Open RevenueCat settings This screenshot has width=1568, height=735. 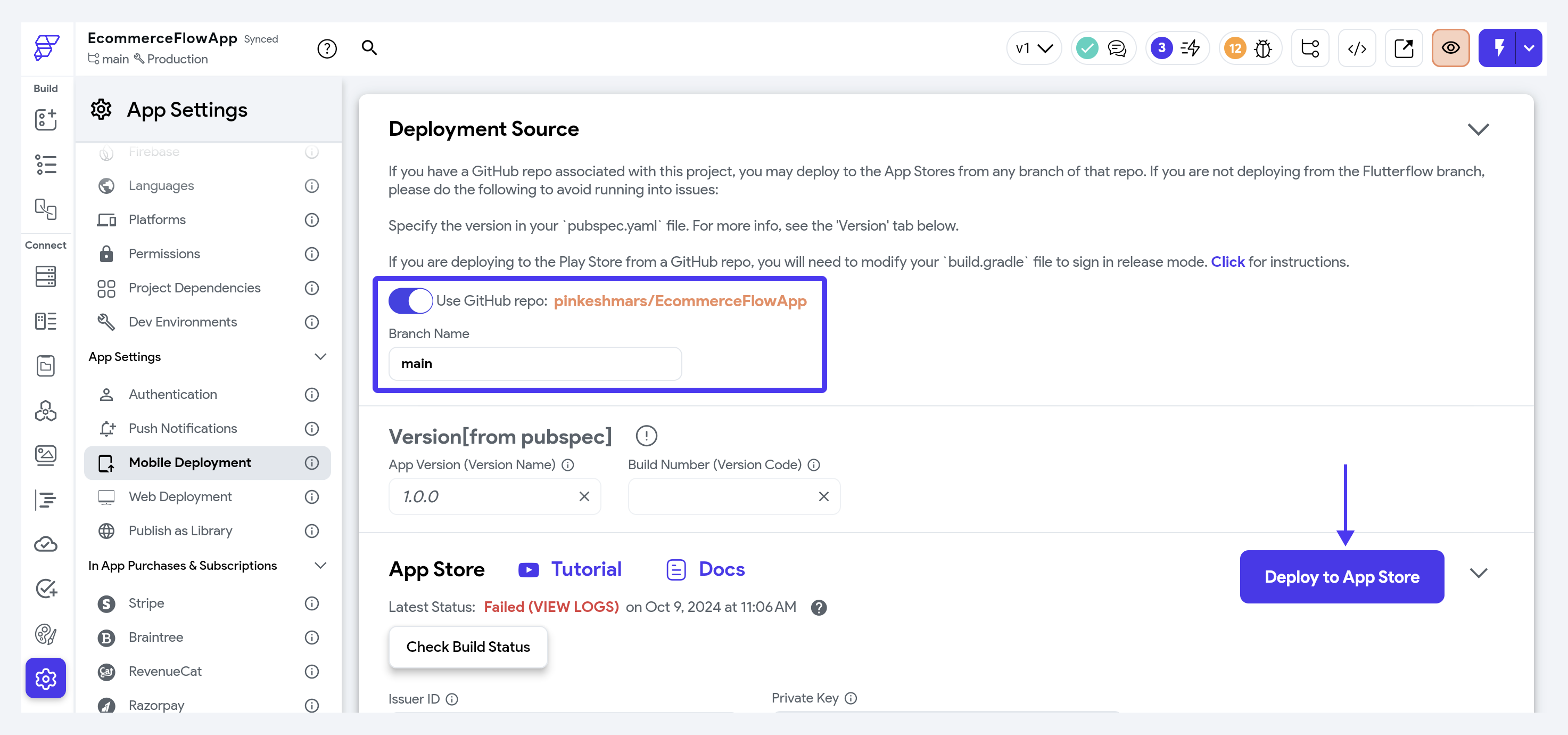click(207, 672)
